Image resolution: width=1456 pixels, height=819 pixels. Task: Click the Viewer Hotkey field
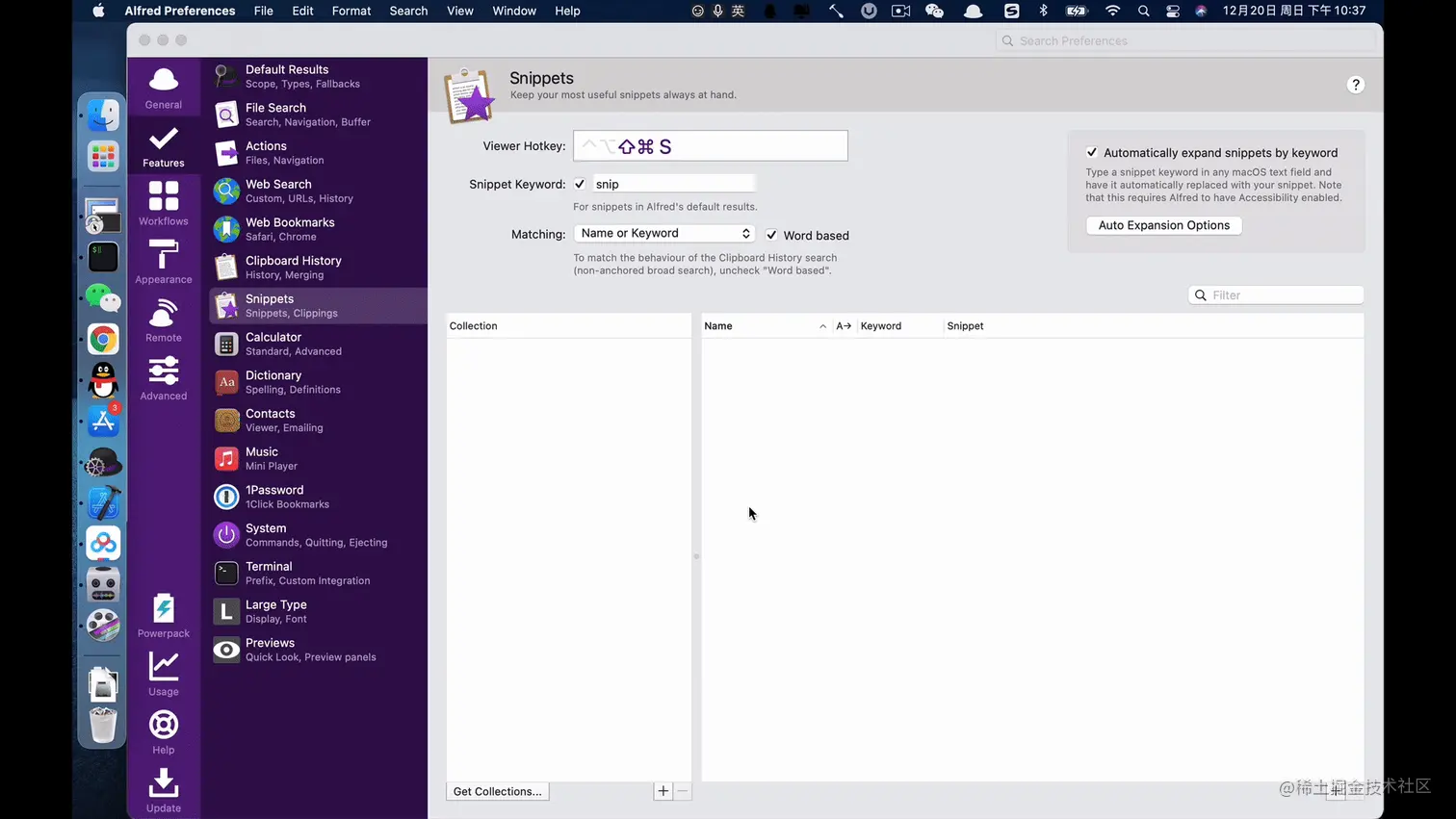point(711,146)
